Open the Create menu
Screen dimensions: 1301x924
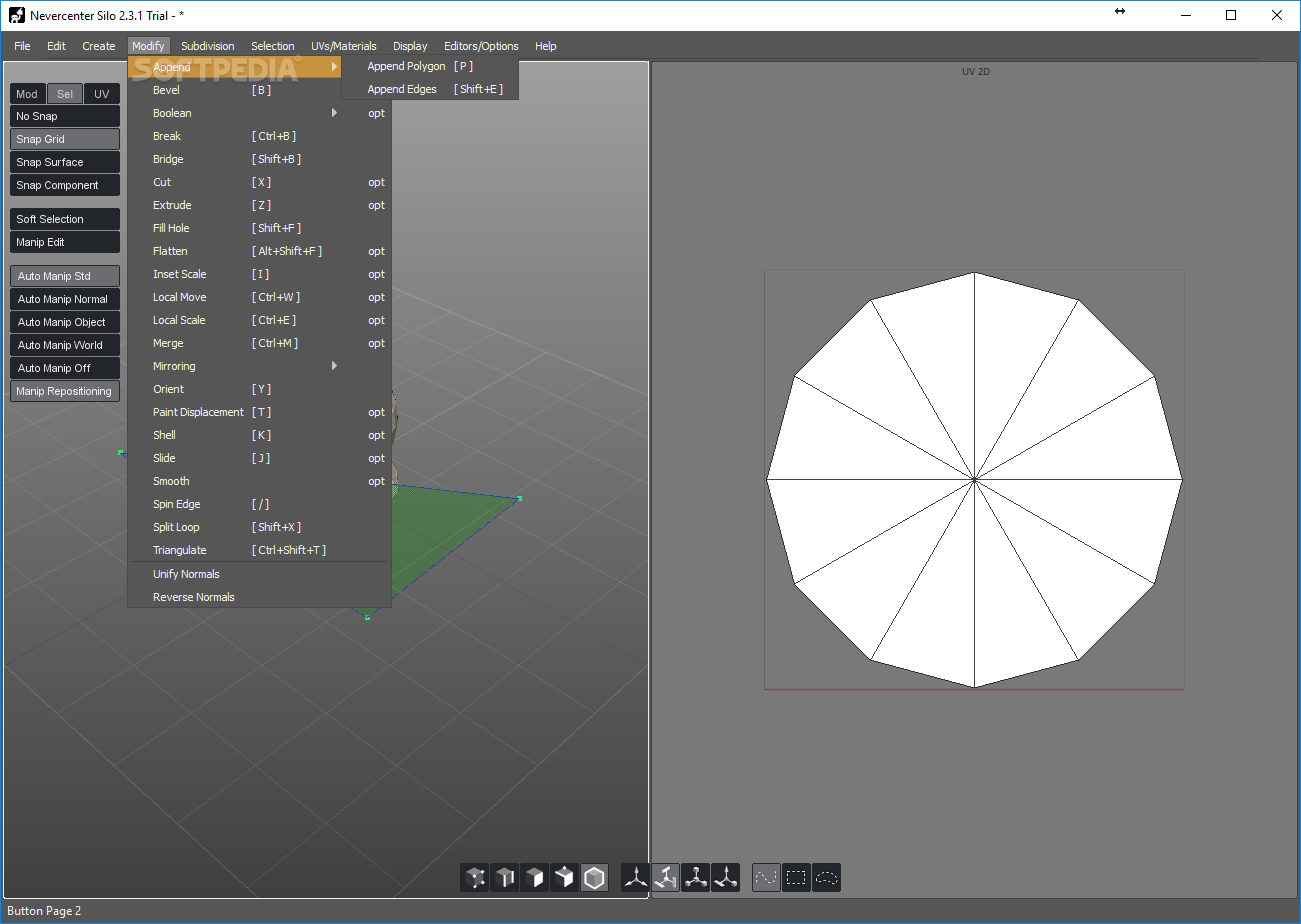pos(99,46)
